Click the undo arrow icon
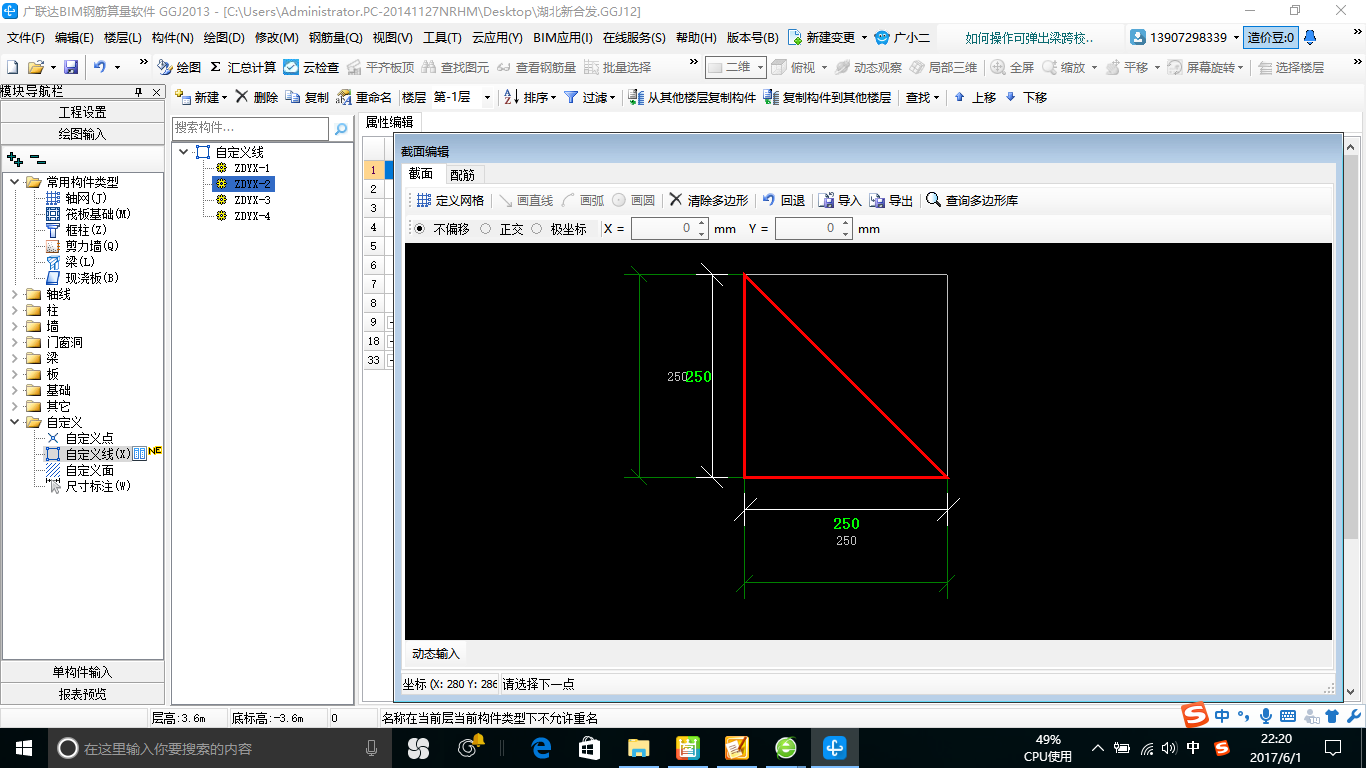The height and width of the screenshot is (768, 1366). [x=100, y=67]
